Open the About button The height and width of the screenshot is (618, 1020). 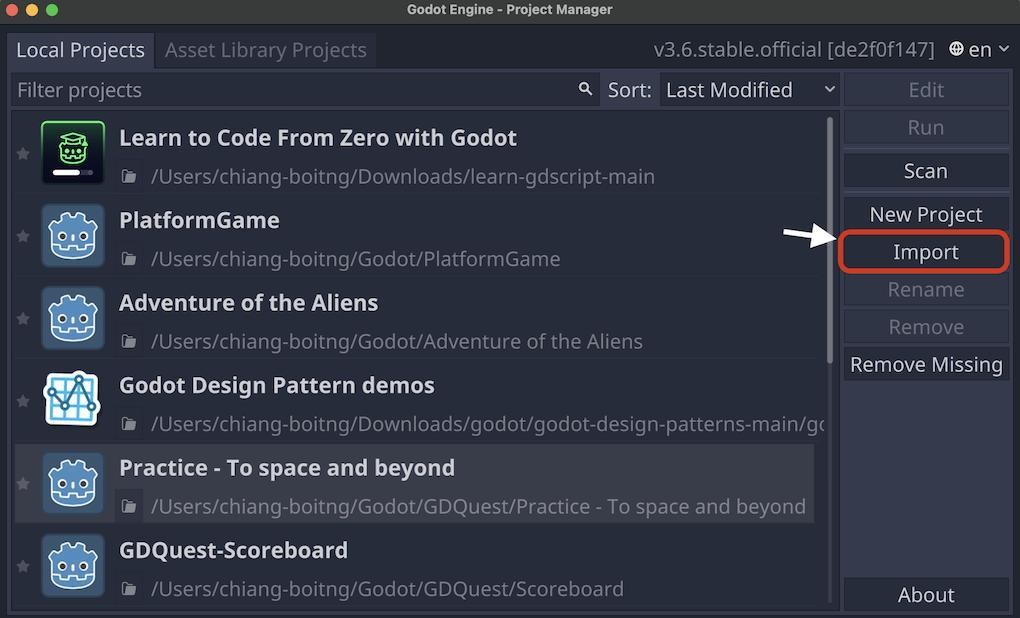926,595
